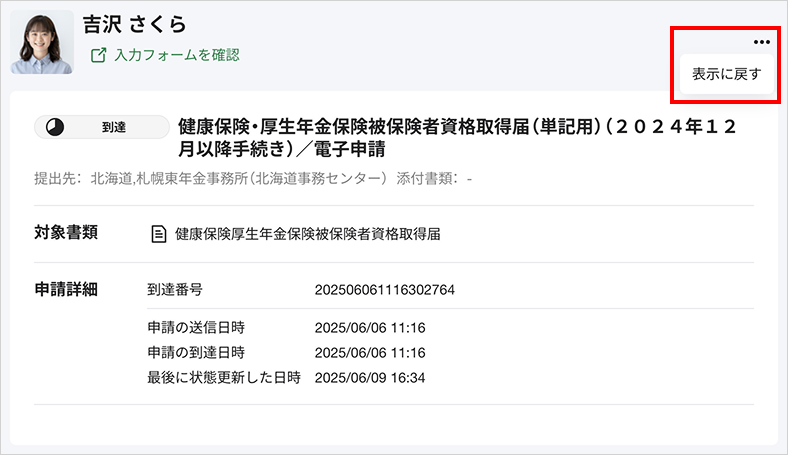Viewport: 788px width, 455px height.
Task: Click the external link icon beside 入力フォームを確認
Action: pyautogui.click(x=98, y=56)
